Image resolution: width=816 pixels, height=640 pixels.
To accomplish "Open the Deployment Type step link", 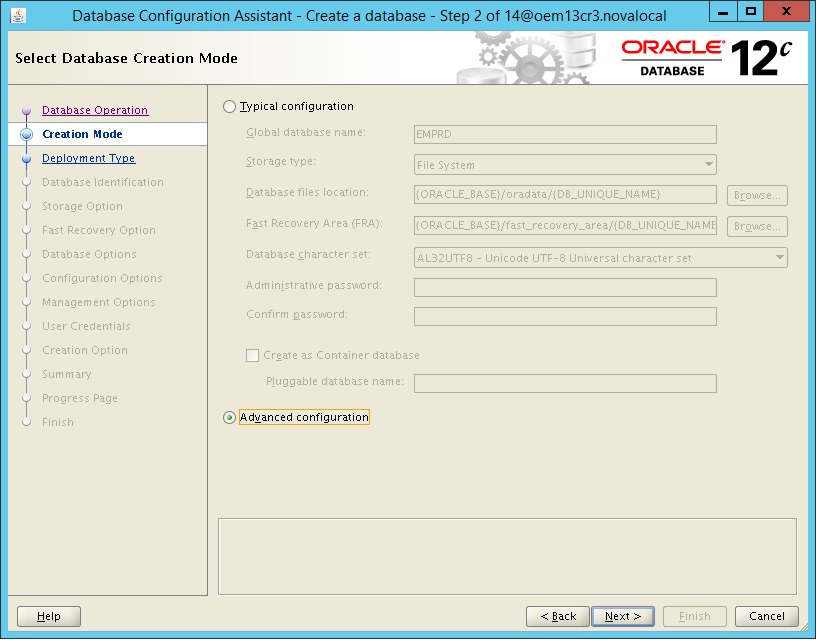I will tap(88, 158).
